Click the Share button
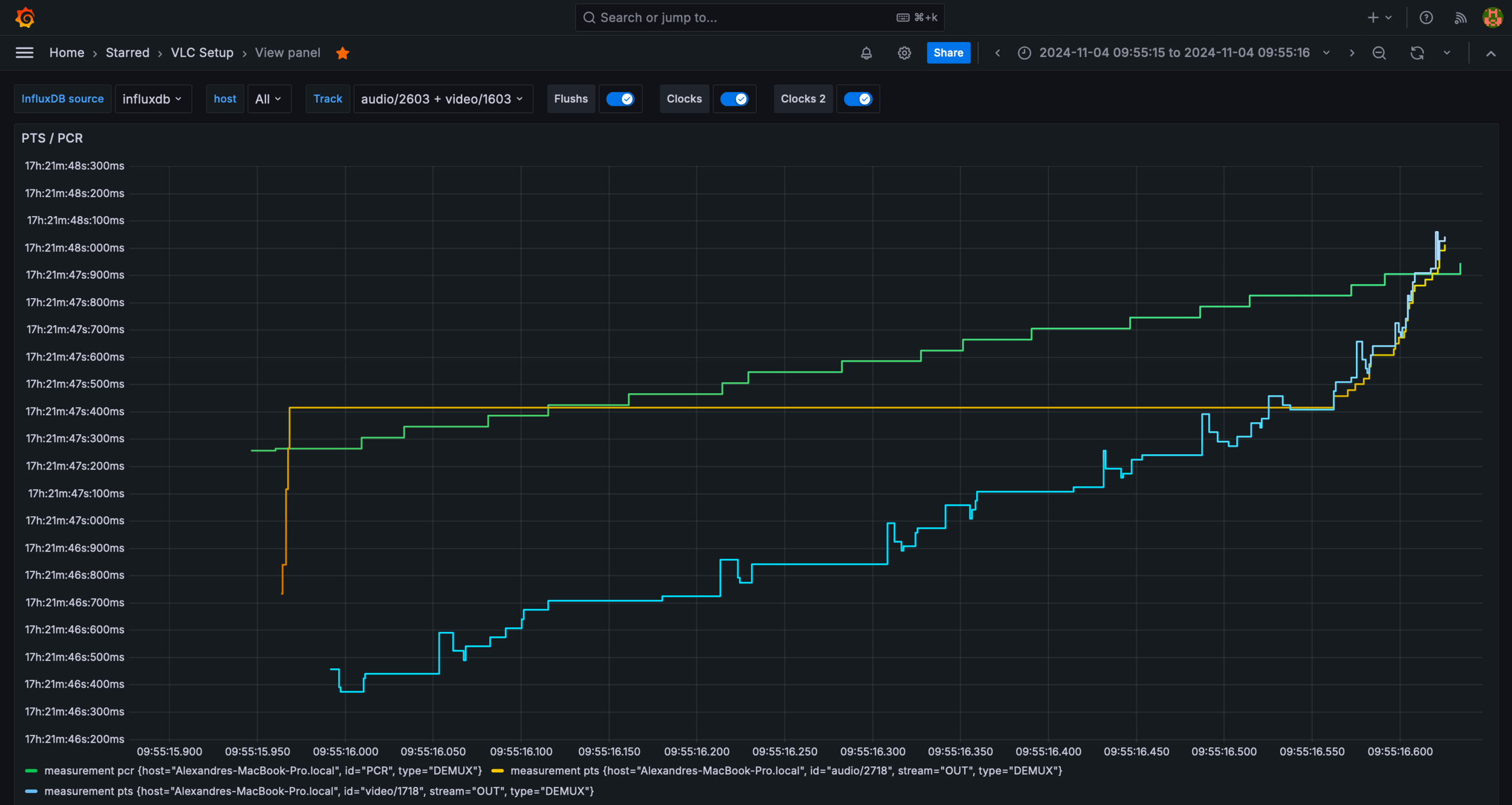1512x805 pixels. pyautogui.click(x=948, y=53)
